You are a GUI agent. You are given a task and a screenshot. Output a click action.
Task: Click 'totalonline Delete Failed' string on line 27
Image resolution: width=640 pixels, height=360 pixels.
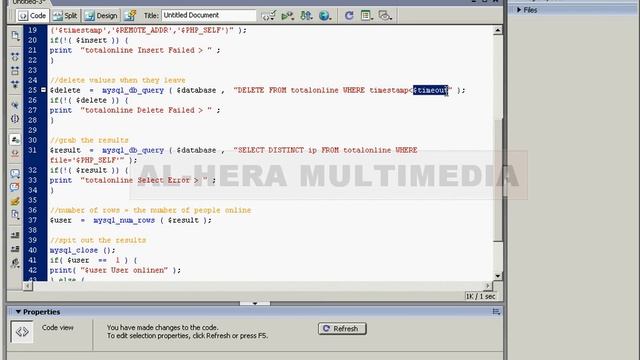pyautogui.click(x=146, y=110)
